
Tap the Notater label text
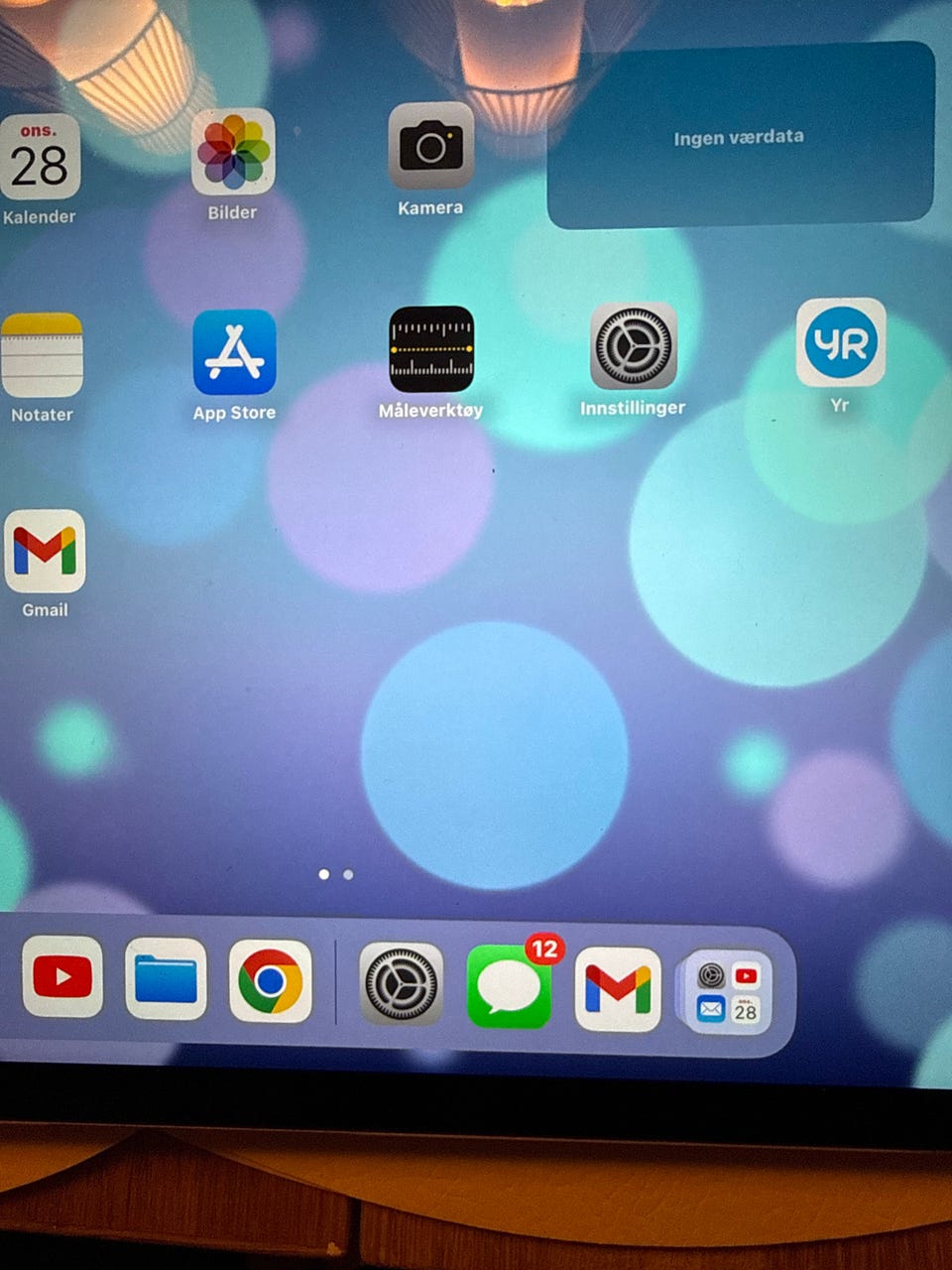coord(42,415)
